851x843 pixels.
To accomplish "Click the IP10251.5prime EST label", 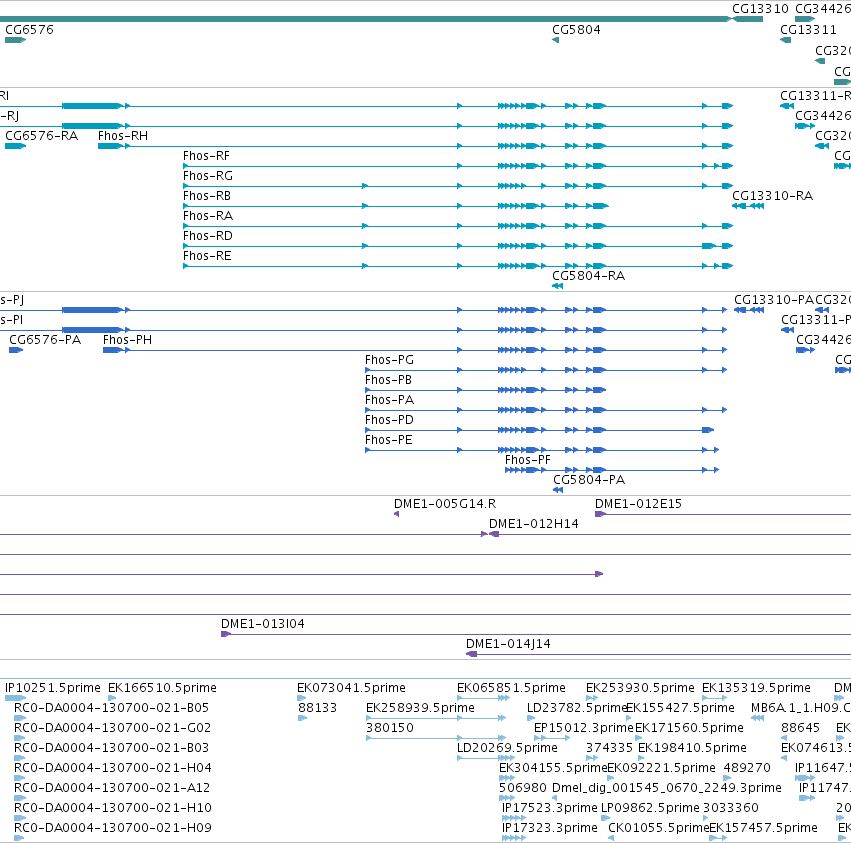I will tap(53, 688).
